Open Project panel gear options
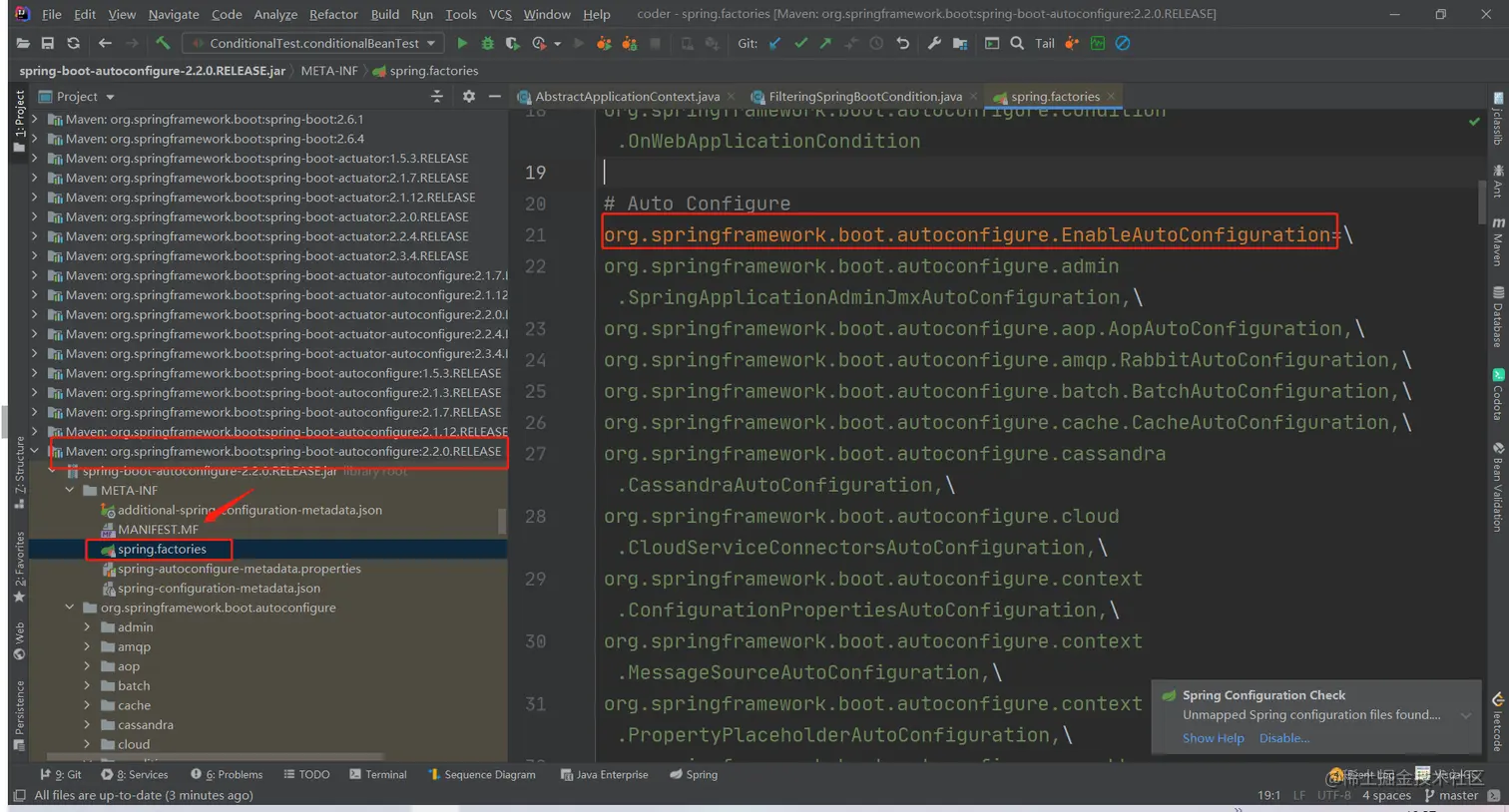The width and height of the screenshot is (1509, 812). click(x=469, y=96)
